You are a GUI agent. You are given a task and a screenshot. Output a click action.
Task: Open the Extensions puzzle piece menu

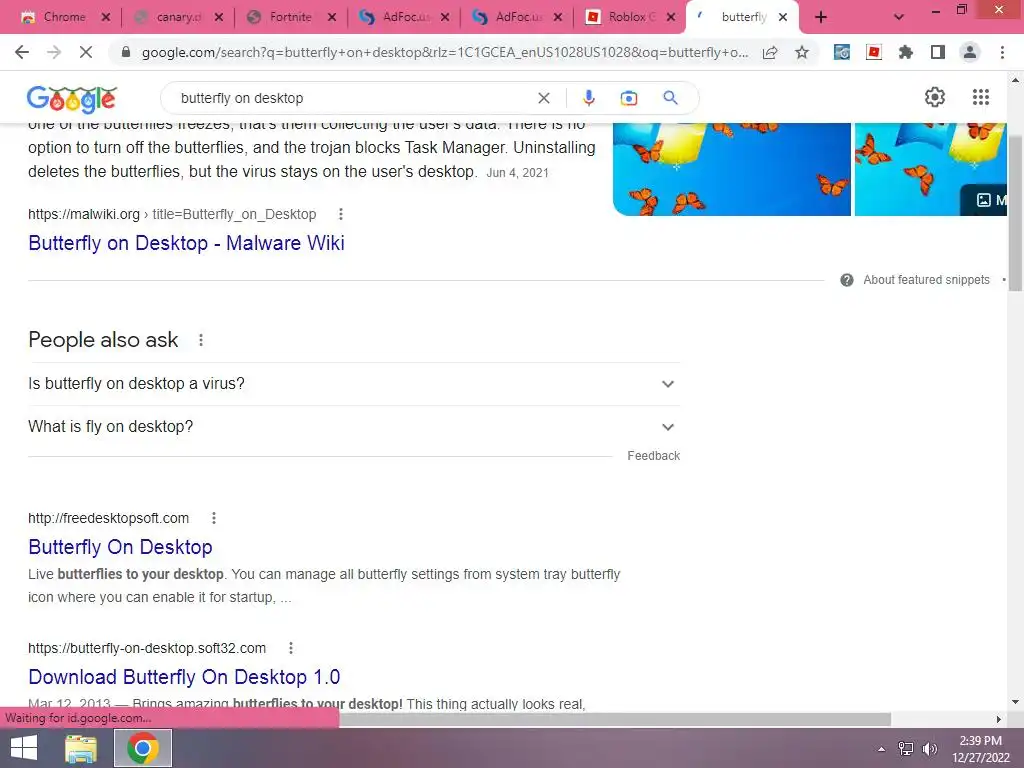(905, 52)
